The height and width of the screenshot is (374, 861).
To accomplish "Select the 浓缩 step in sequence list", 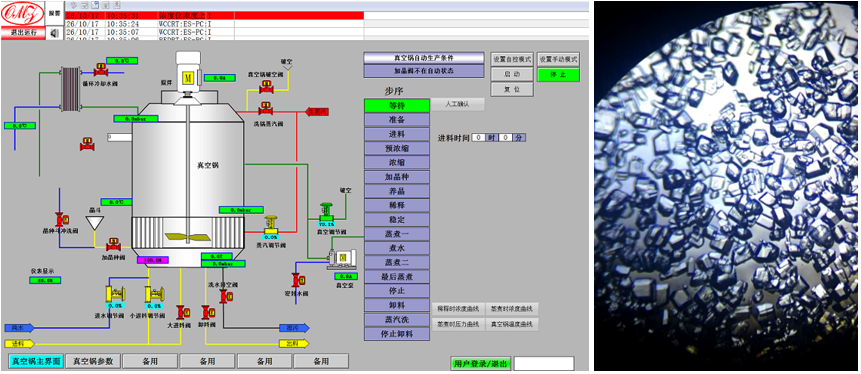I will click(396, 163).
